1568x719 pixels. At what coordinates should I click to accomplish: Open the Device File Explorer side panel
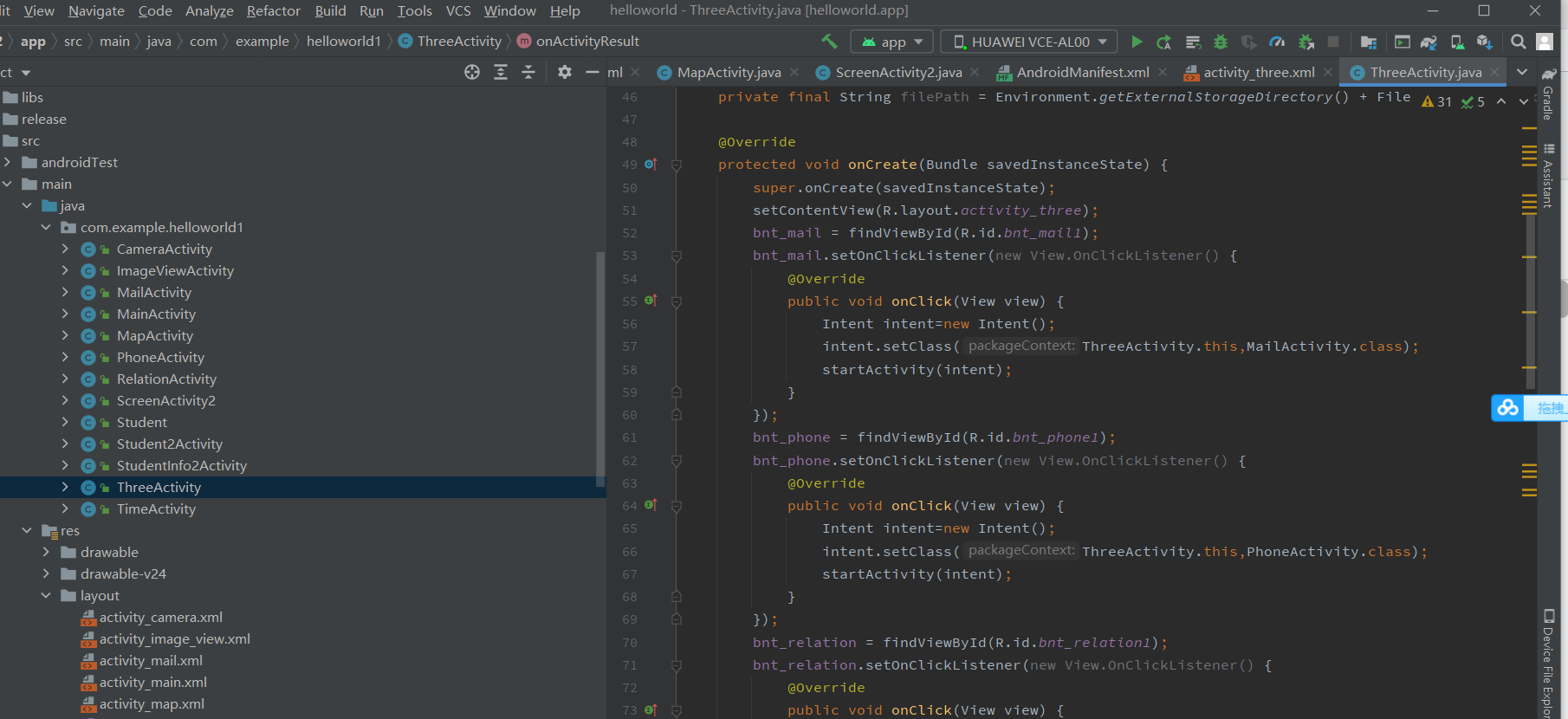pos(1548,665)
